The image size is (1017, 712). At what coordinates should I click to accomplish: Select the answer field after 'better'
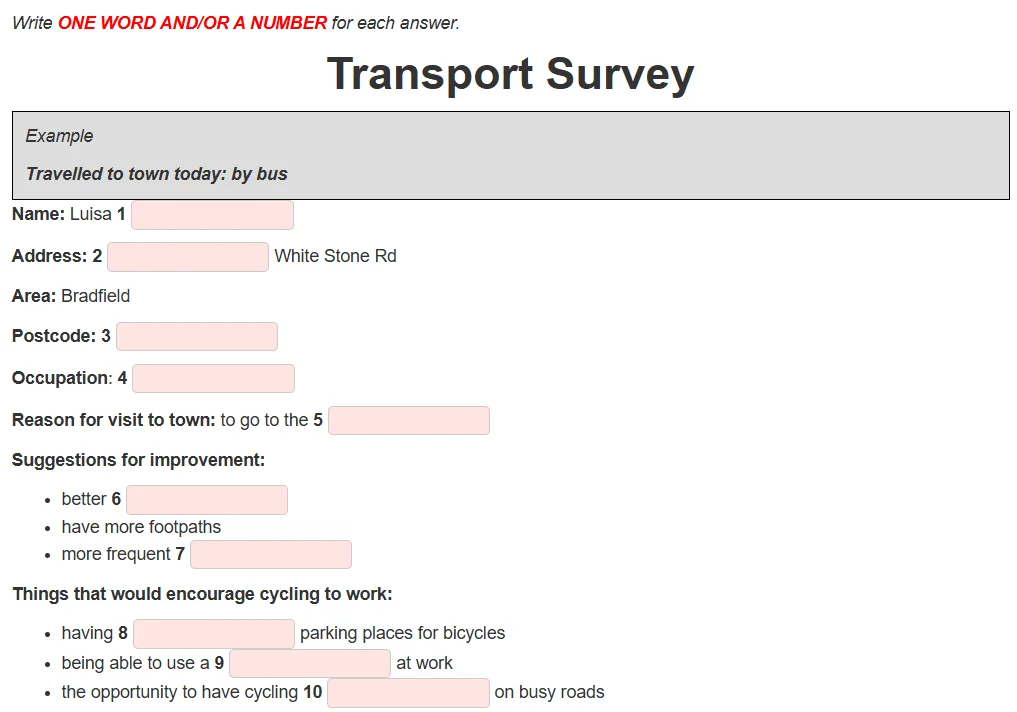(x=206, y=499)
